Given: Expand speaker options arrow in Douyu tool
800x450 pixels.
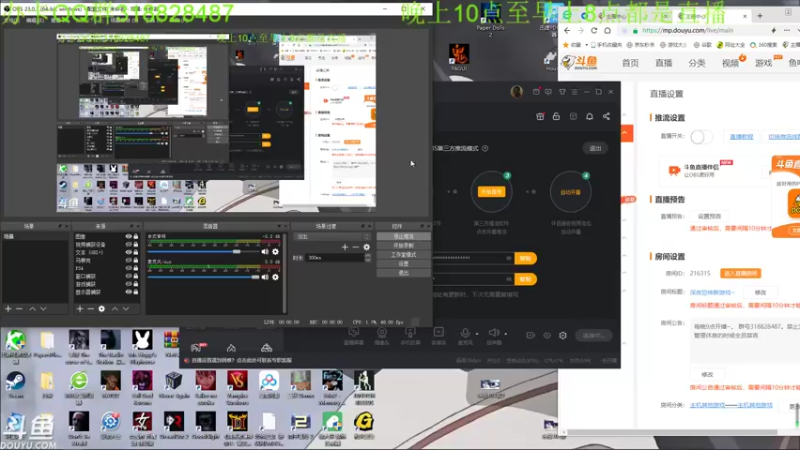Looking at the screenshot, I should (506, 334).
